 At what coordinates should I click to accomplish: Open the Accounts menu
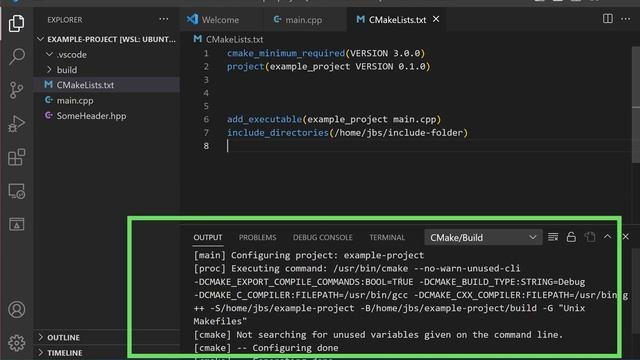(x=16, y=310)
